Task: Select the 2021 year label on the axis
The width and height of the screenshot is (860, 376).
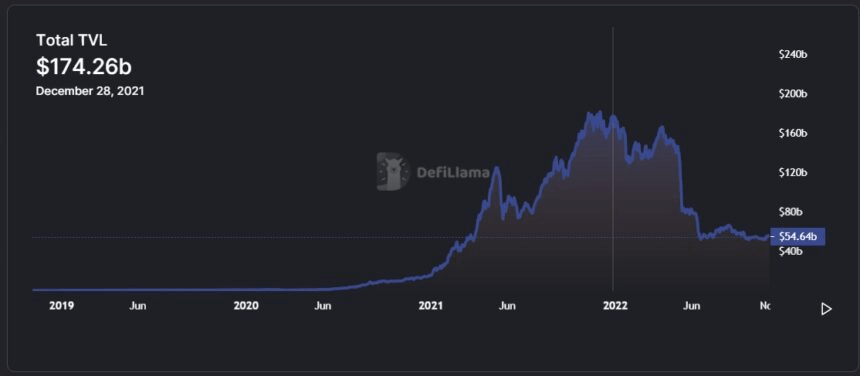Action: point(431,306)
